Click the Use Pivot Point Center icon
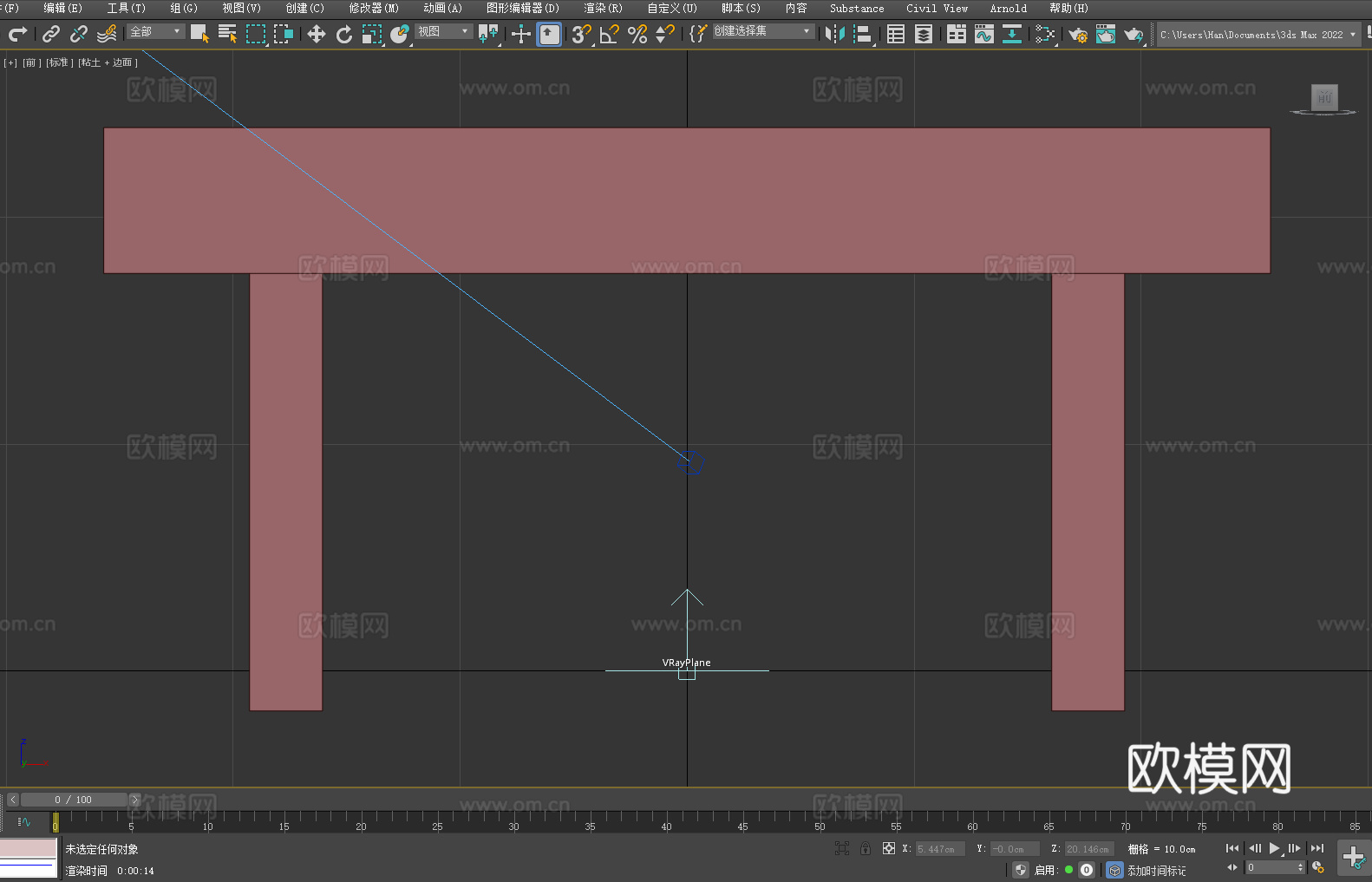The height and width of the screenshot is (882, 1372). click(488, 34)
